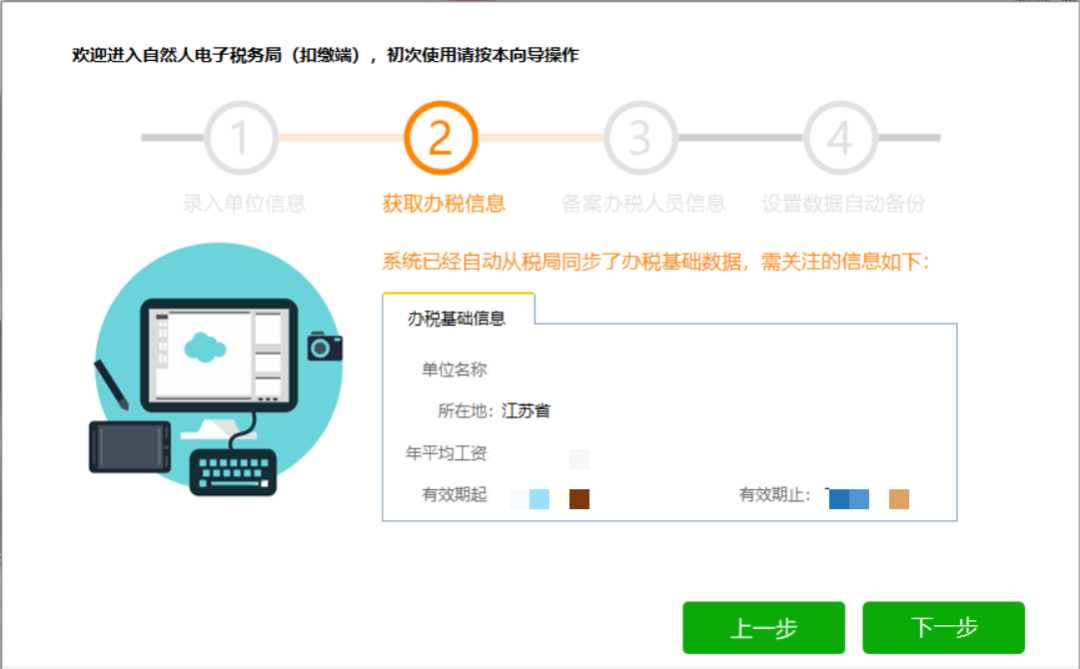Click the cloud icon on monitor screen
The height and width of the screenshot is (669, 1080).
click(205, 346)
